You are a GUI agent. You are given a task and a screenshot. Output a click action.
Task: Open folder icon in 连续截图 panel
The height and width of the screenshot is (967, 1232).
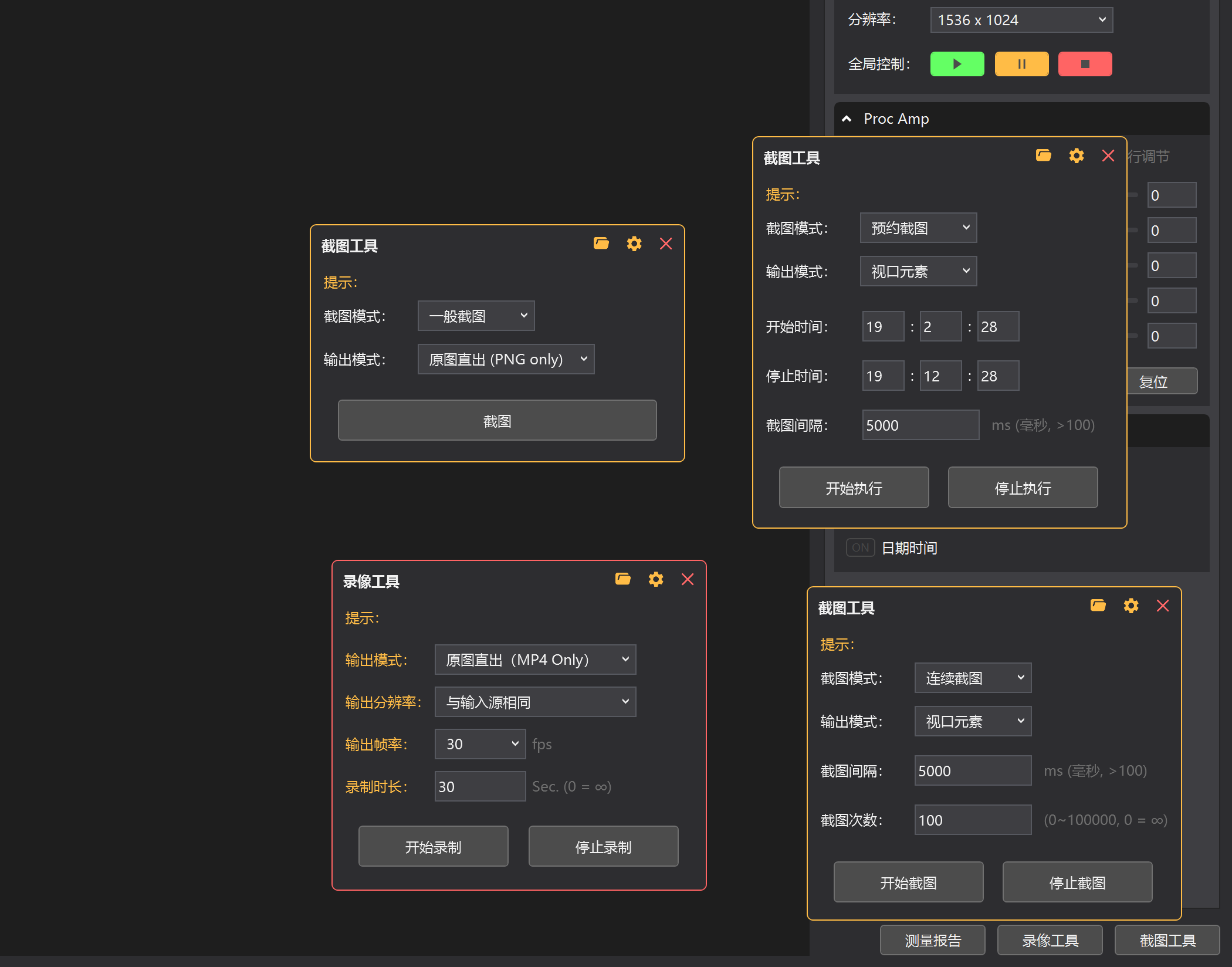1098,606
